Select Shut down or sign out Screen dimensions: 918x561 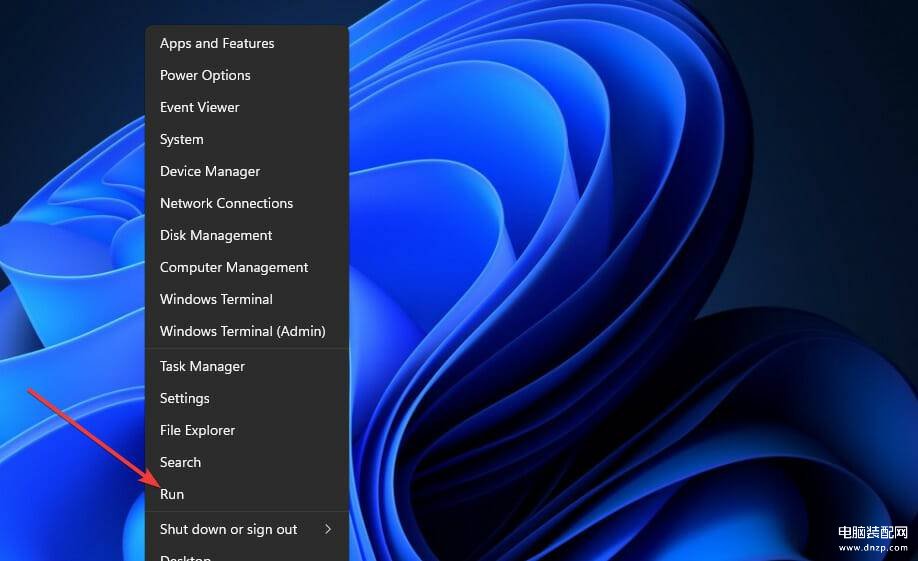click(x=246, y=529)
